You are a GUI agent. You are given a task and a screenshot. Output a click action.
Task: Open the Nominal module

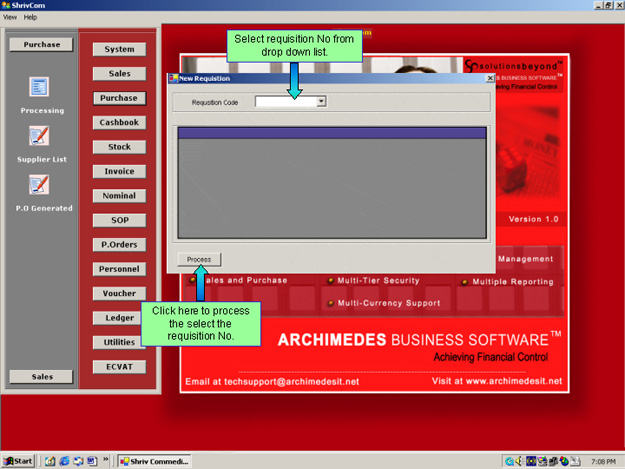point(119,196)
